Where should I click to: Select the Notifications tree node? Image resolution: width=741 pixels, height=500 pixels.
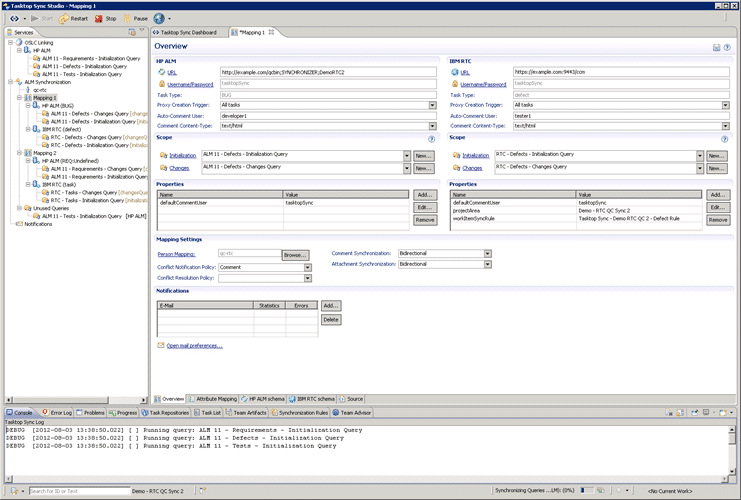[38, 224]
